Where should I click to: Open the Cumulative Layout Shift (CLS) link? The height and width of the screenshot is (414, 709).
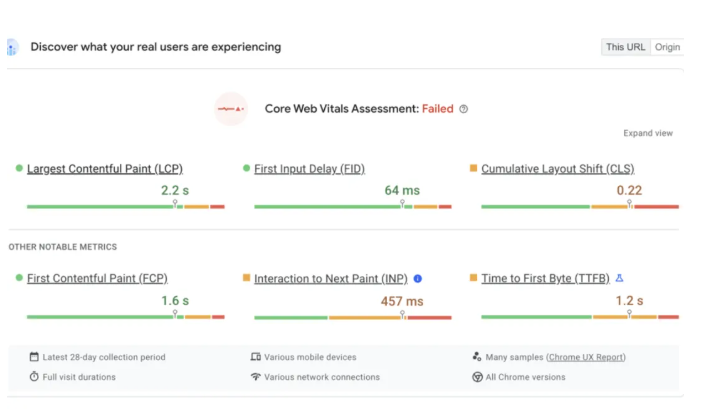click(557, 169)
